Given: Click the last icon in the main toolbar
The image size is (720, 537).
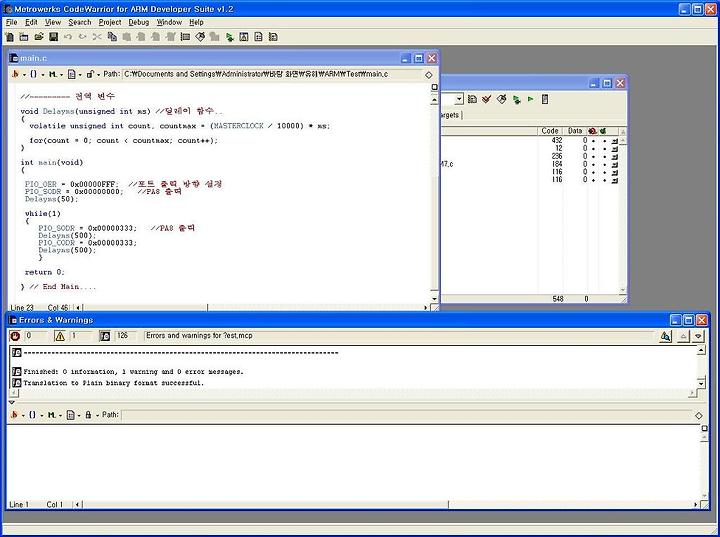Looking at the screenshot, I should 273,37.
